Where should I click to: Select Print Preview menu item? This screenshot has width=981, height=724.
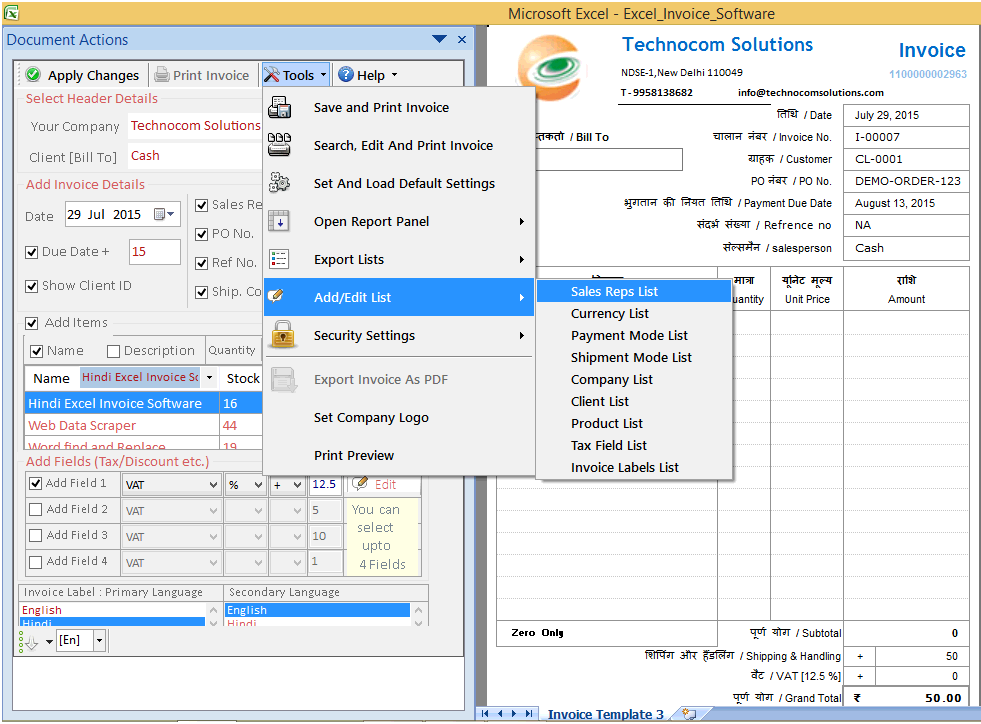tap(399, 456)
